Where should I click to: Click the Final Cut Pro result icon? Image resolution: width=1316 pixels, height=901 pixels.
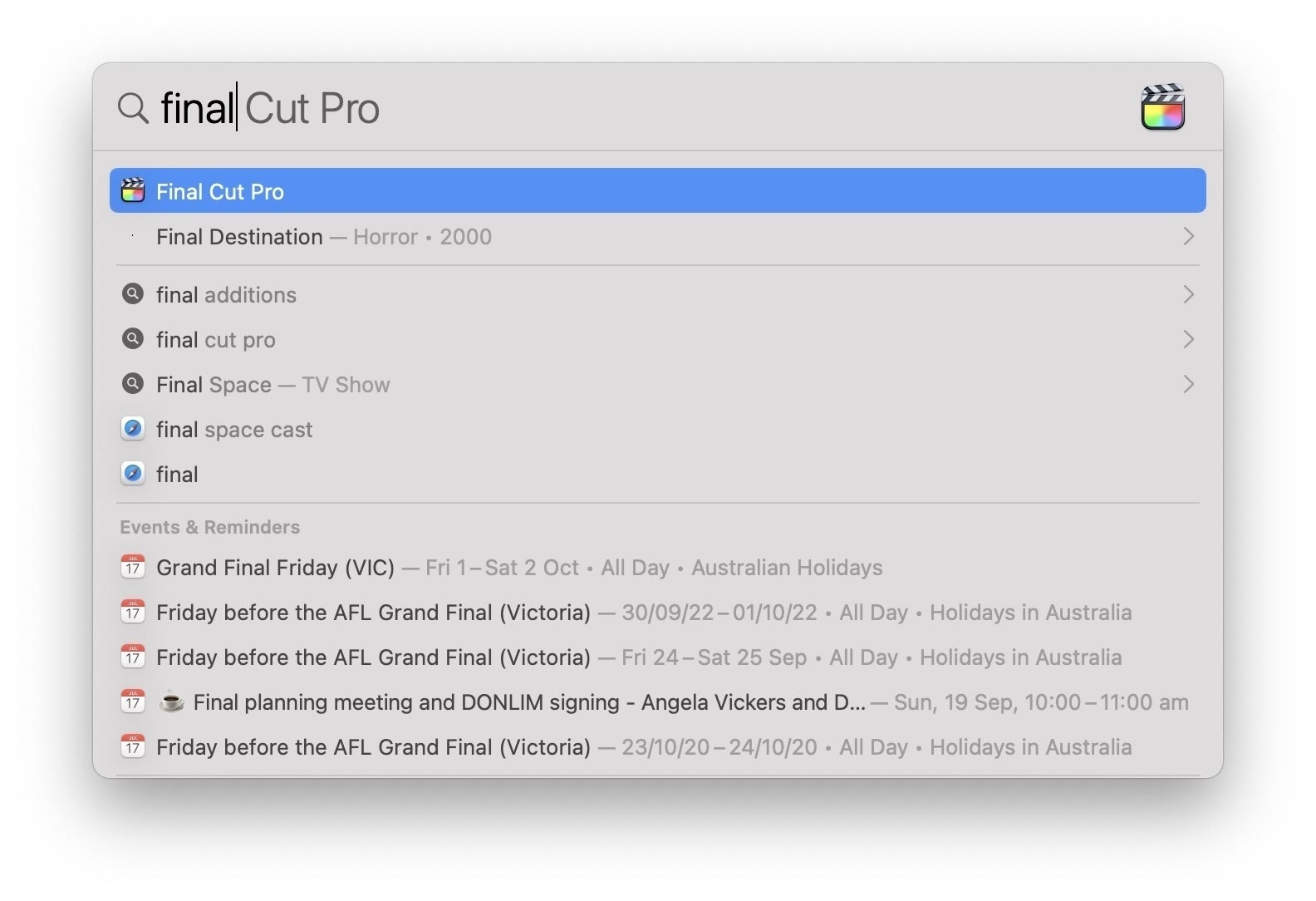(x=133, y=191)
